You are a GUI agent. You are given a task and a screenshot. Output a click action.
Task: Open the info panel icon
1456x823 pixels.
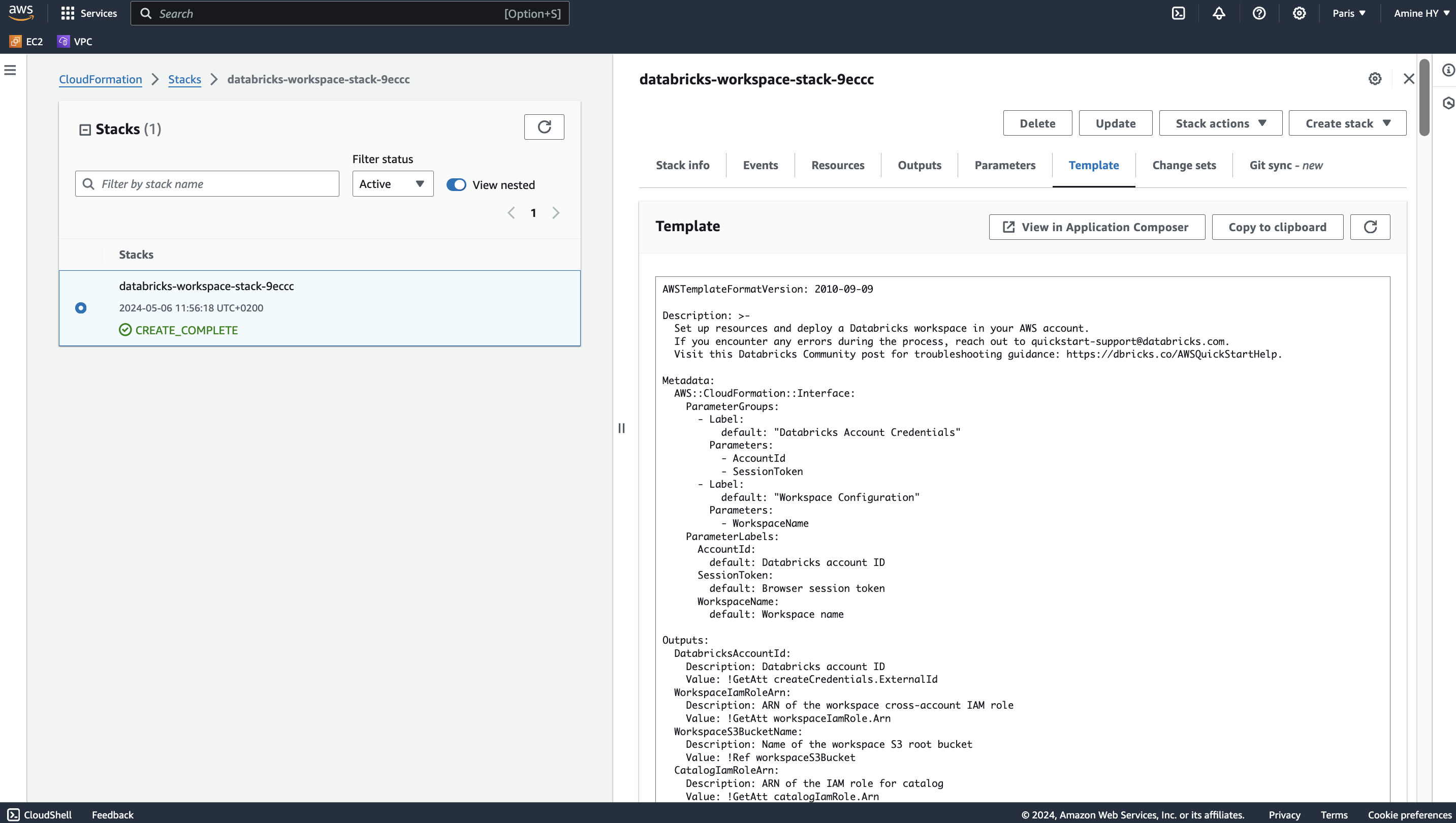tap(1448, 70)
